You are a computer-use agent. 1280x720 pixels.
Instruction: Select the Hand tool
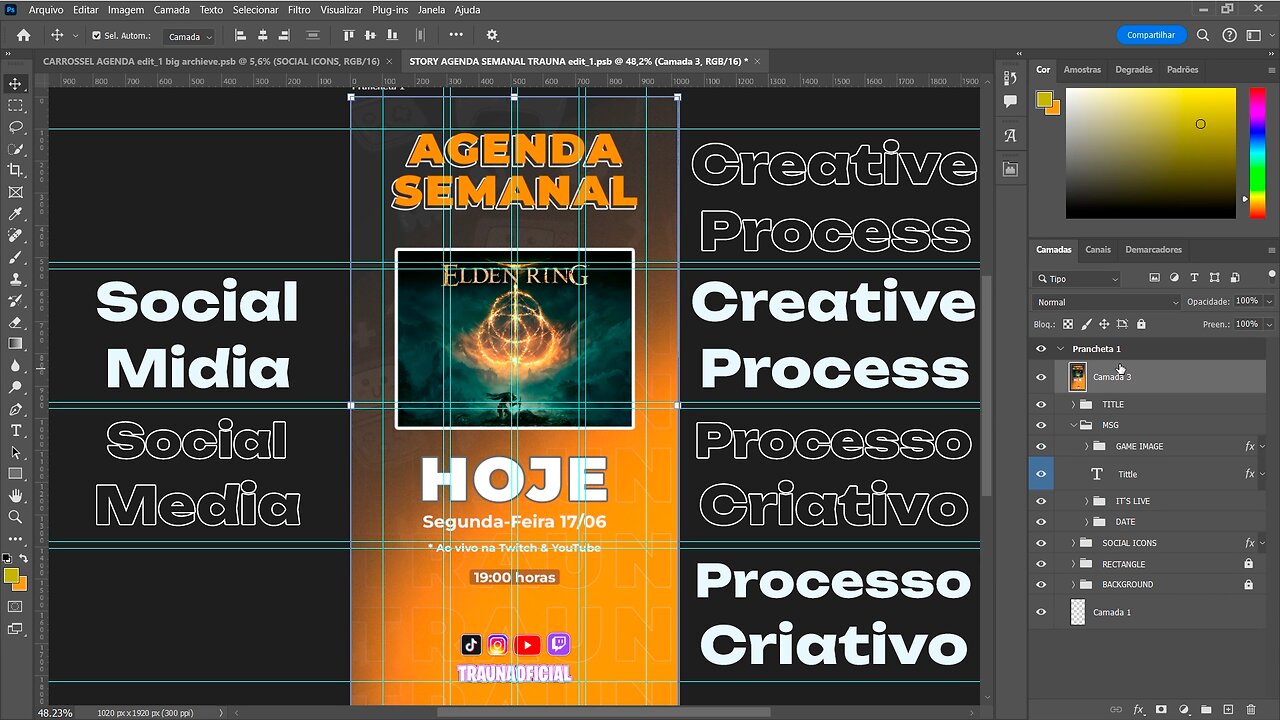15,495
